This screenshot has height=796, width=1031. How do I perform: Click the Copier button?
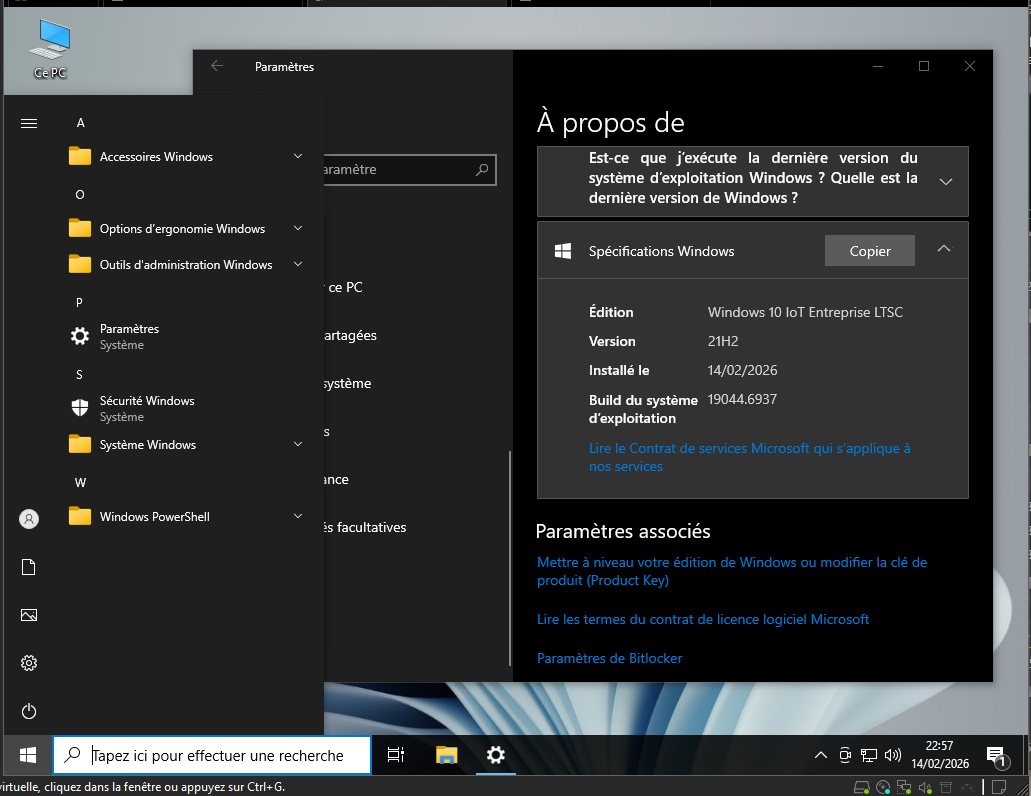pyautogui.click(x=869, y=251)
